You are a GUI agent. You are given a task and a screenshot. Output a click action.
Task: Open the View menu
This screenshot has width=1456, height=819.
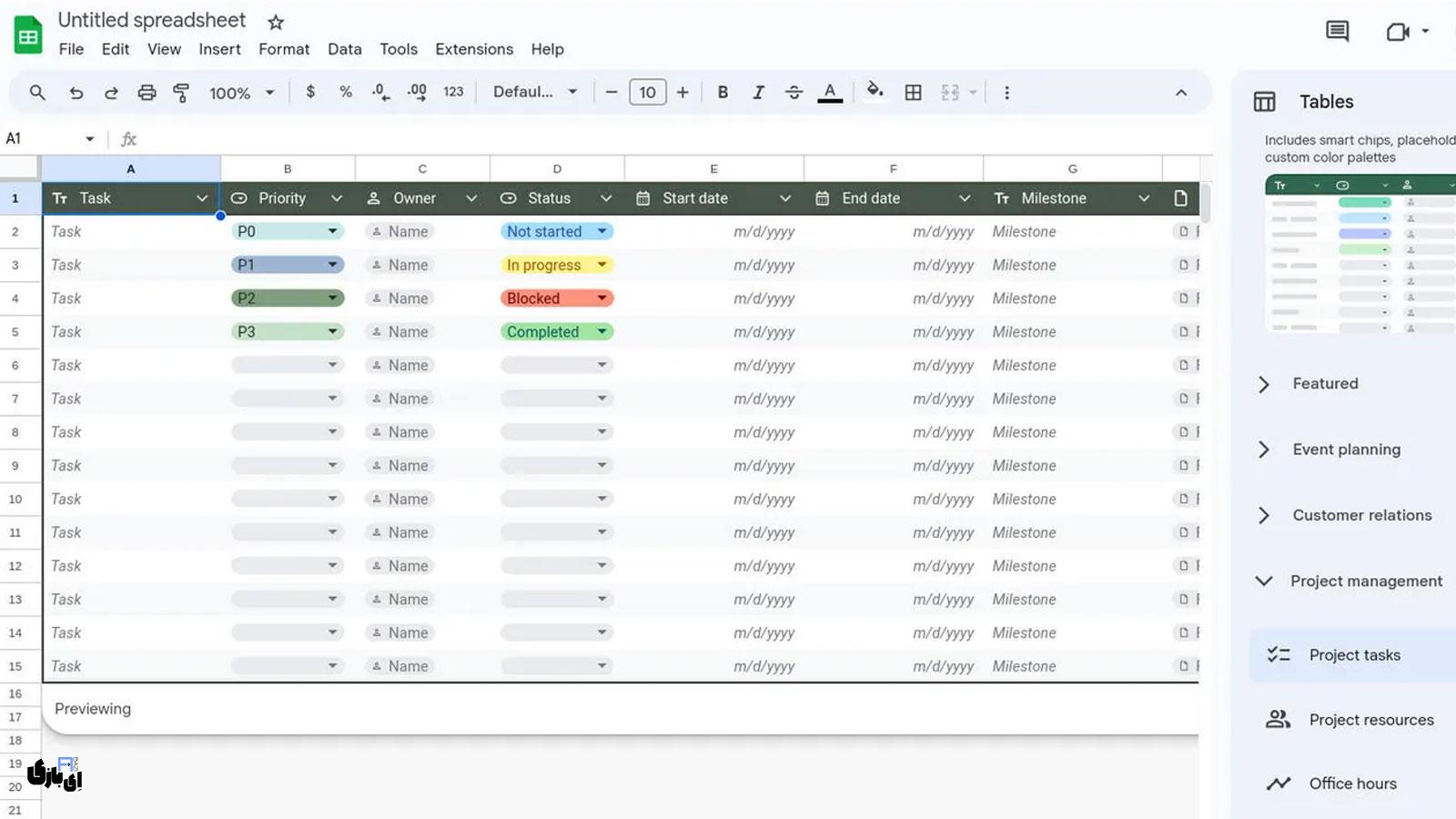click(x=164, y=49)
